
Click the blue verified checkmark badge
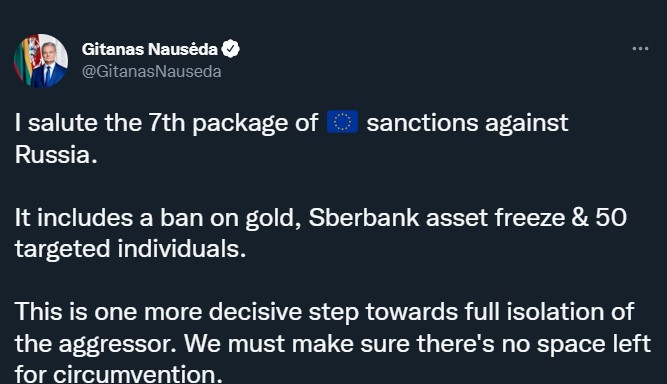point(231,49)
